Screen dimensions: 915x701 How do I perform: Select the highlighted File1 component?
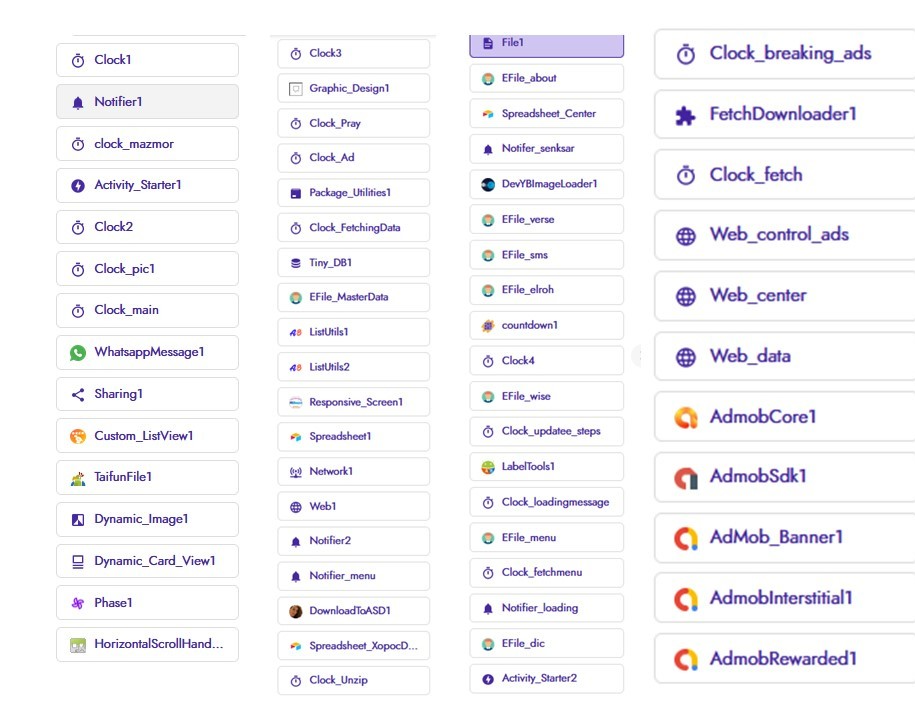pos(547,45)
